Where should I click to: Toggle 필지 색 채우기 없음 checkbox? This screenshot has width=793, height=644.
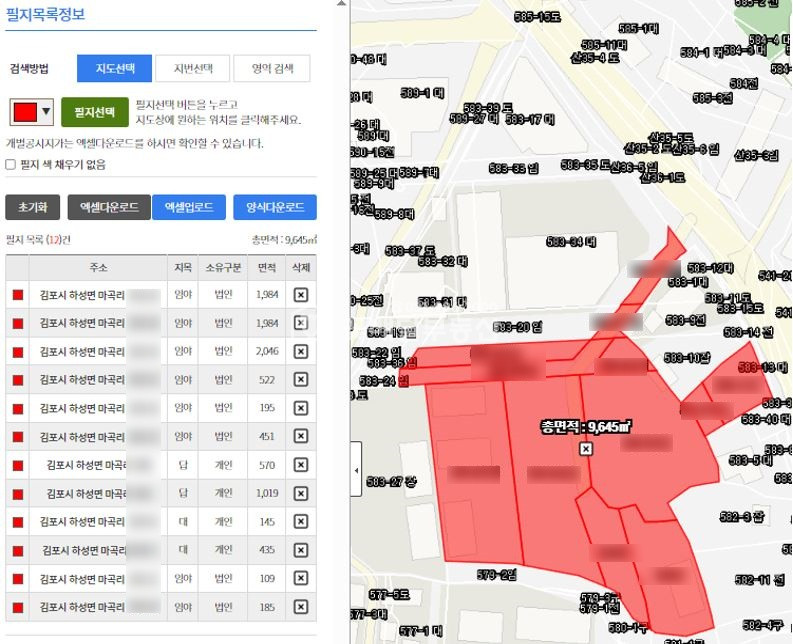coord(11,164)
